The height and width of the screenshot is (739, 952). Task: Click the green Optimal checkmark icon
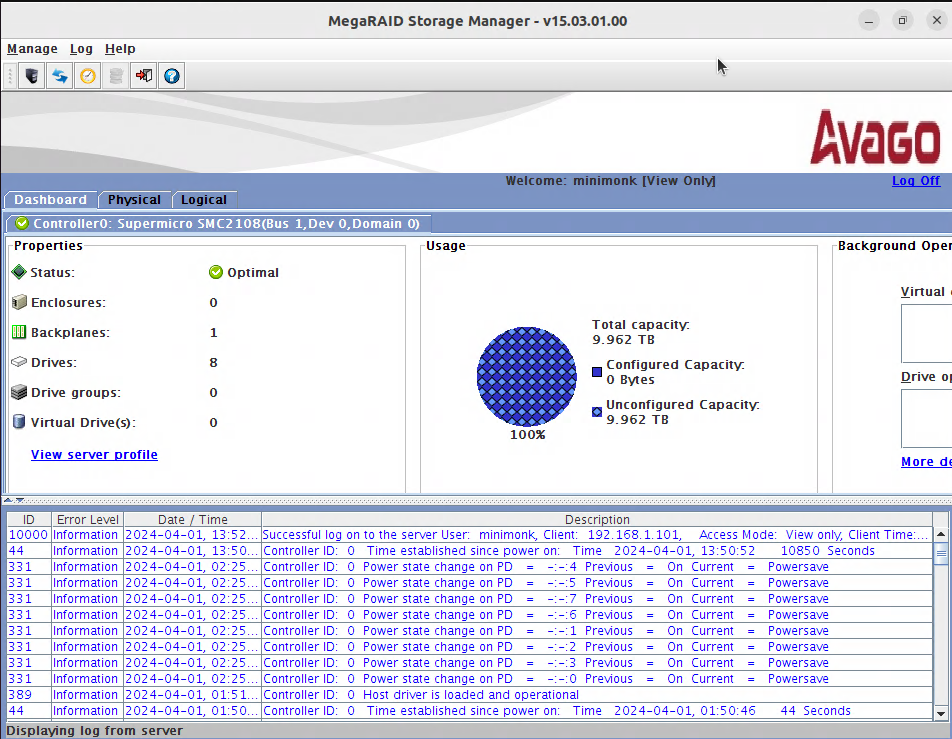click(x=216, y=272)
